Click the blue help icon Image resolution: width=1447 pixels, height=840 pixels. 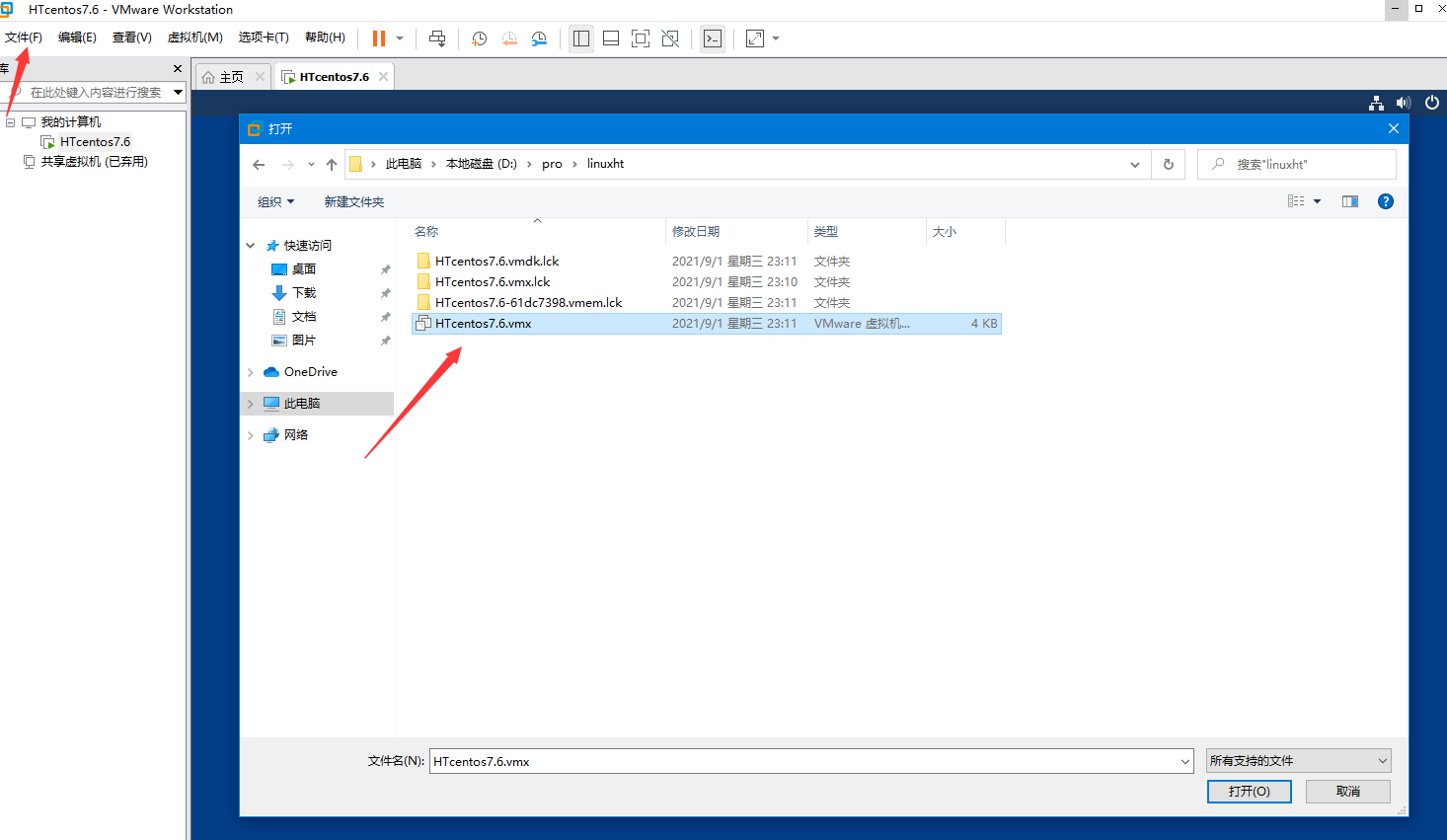click(1386, 201)
